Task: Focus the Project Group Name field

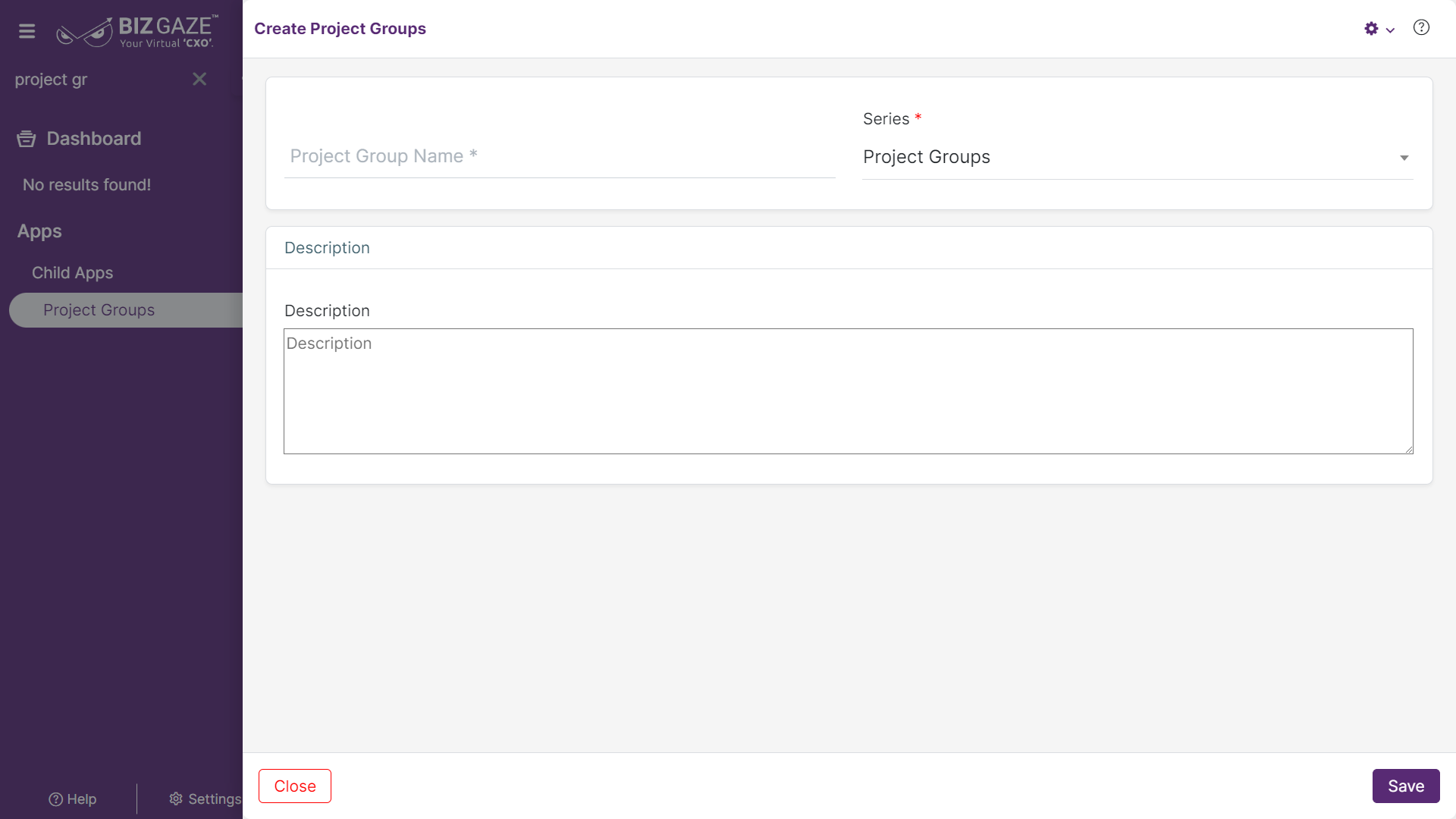Action: 560,156
